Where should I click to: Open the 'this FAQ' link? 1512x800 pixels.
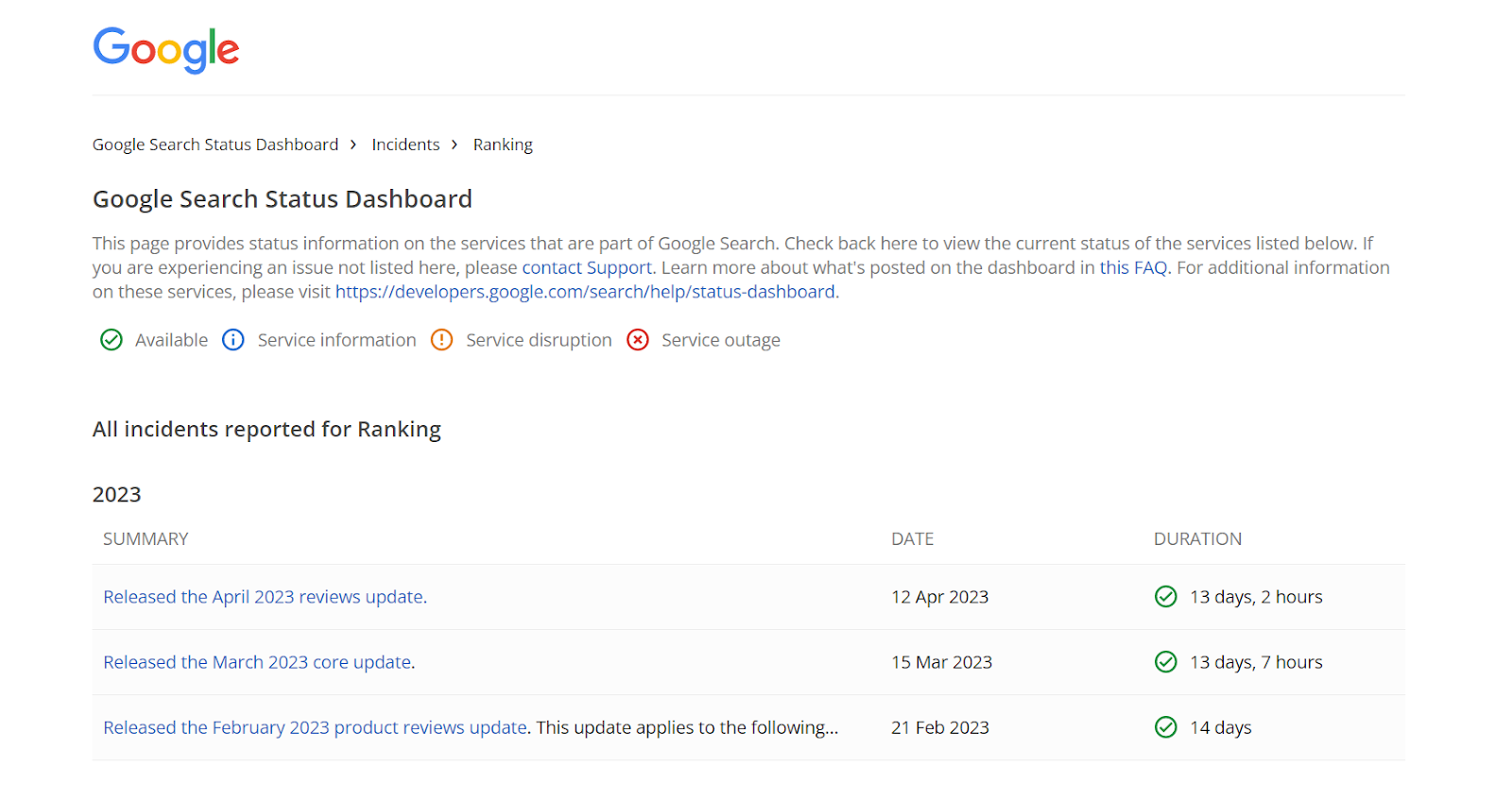(x=1132, y=268)
